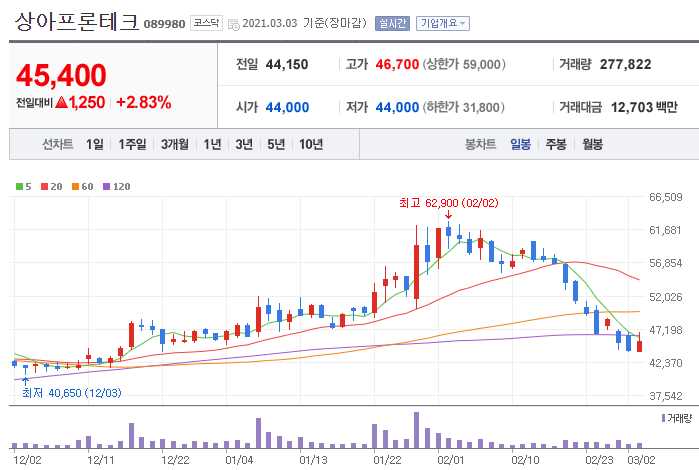This screenshot has height=470, width=699.
Task: Click the calendar icon beside the date 2021.03.03
Action: (x=234, y=25)
